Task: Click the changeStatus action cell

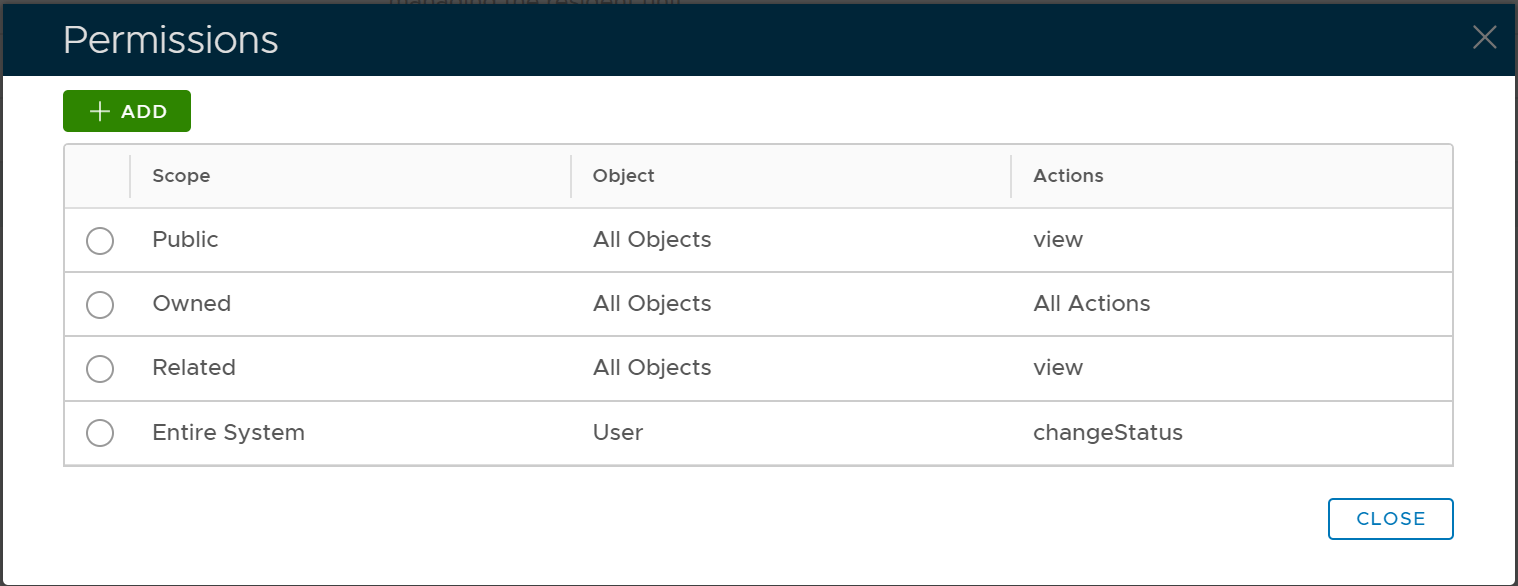Action: point(1107,433)
